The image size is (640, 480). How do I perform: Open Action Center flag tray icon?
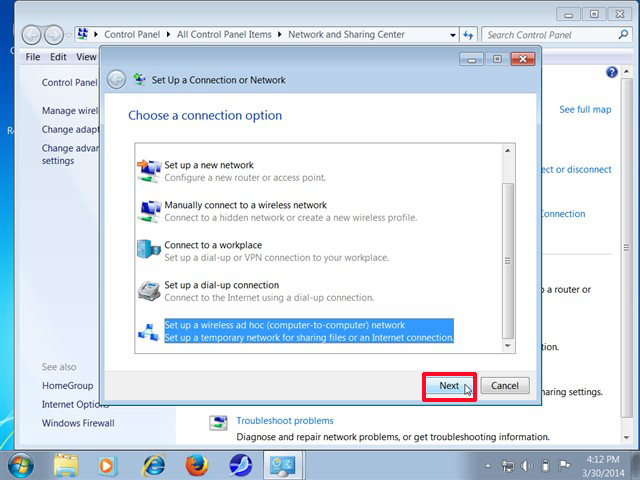click(564, 465)
